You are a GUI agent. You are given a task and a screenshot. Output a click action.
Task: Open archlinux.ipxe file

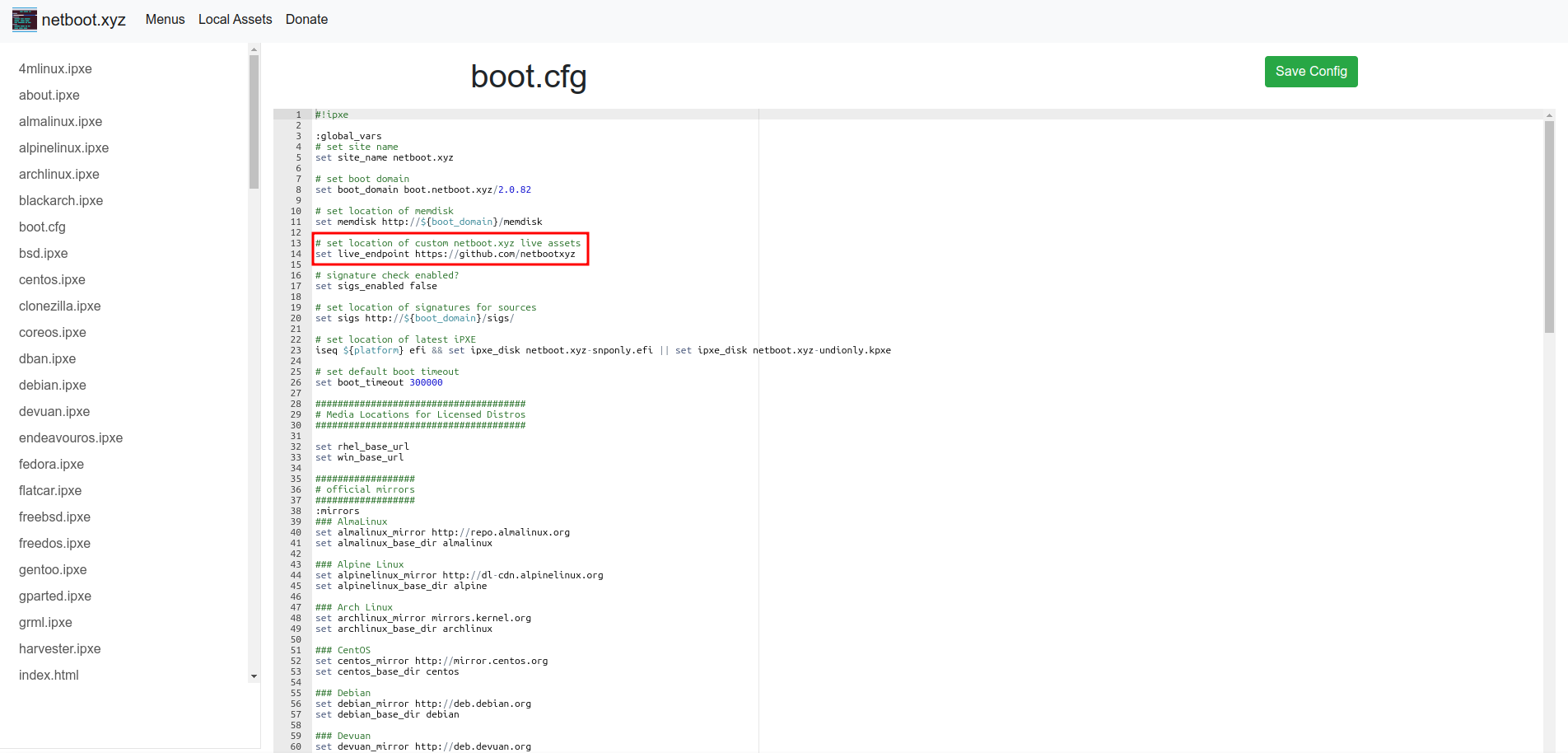coord(59,174)
